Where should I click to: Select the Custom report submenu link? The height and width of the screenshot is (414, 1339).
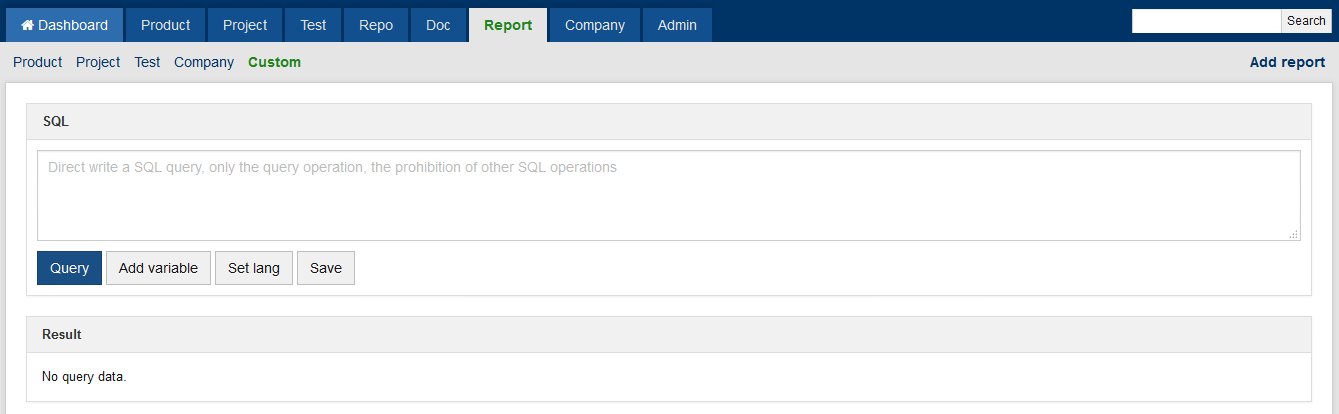tap(274, 62)
